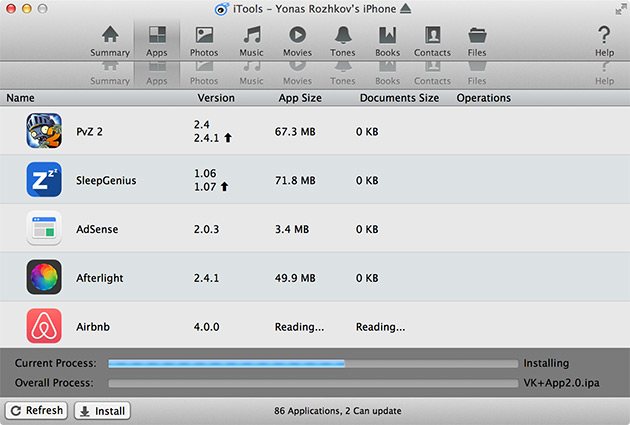Click the iTools logo in title bar
This screenshot has height=425, width=630.
221,9
